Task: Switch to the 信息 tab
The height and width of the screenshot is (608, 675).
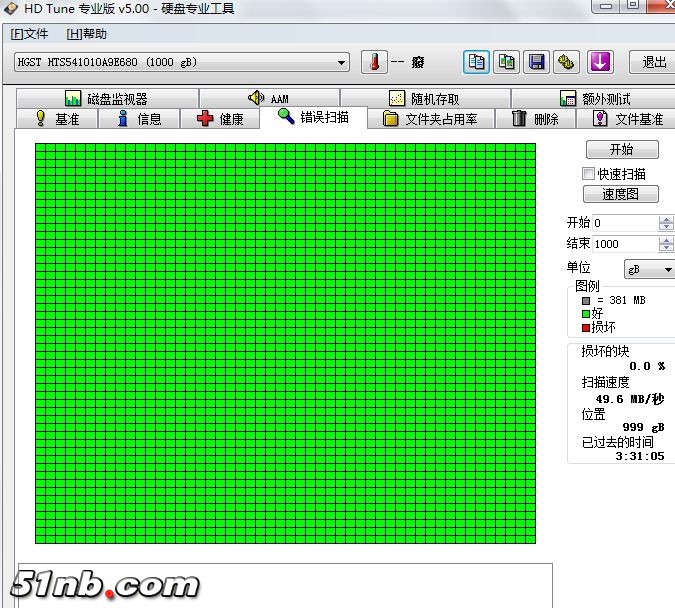Action: pos(139,118)
